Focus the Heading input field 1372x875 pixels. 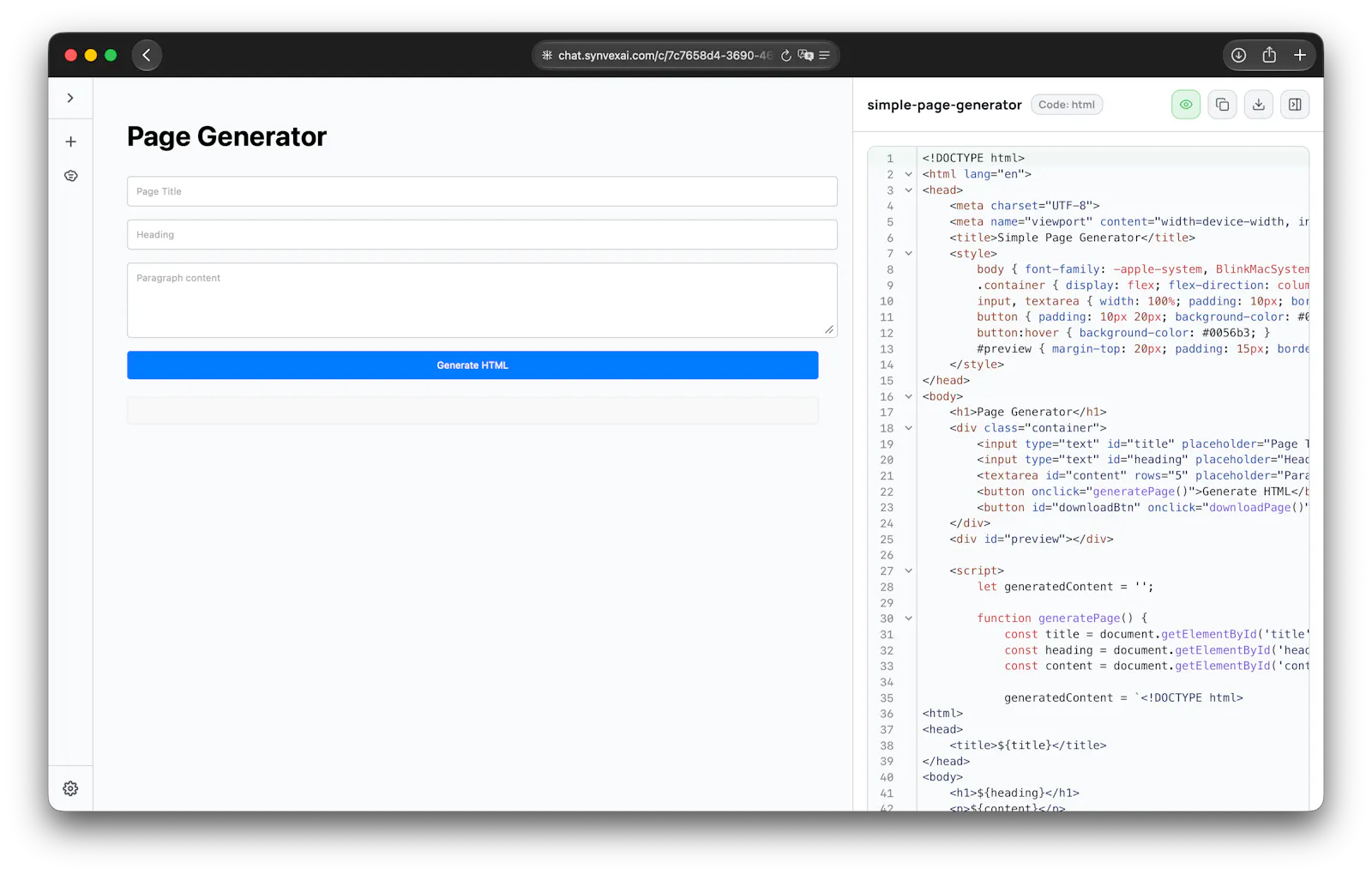482,235
